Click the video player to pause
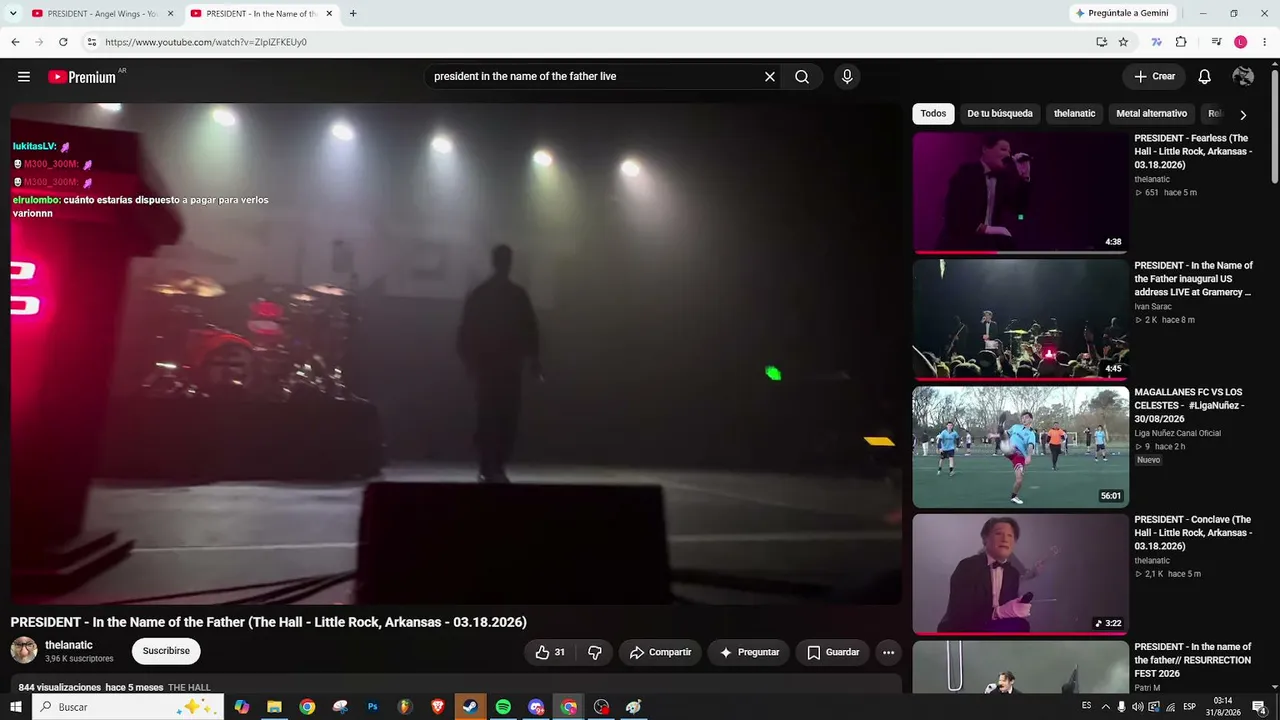The image size is (1280, 720). (456, 354)
